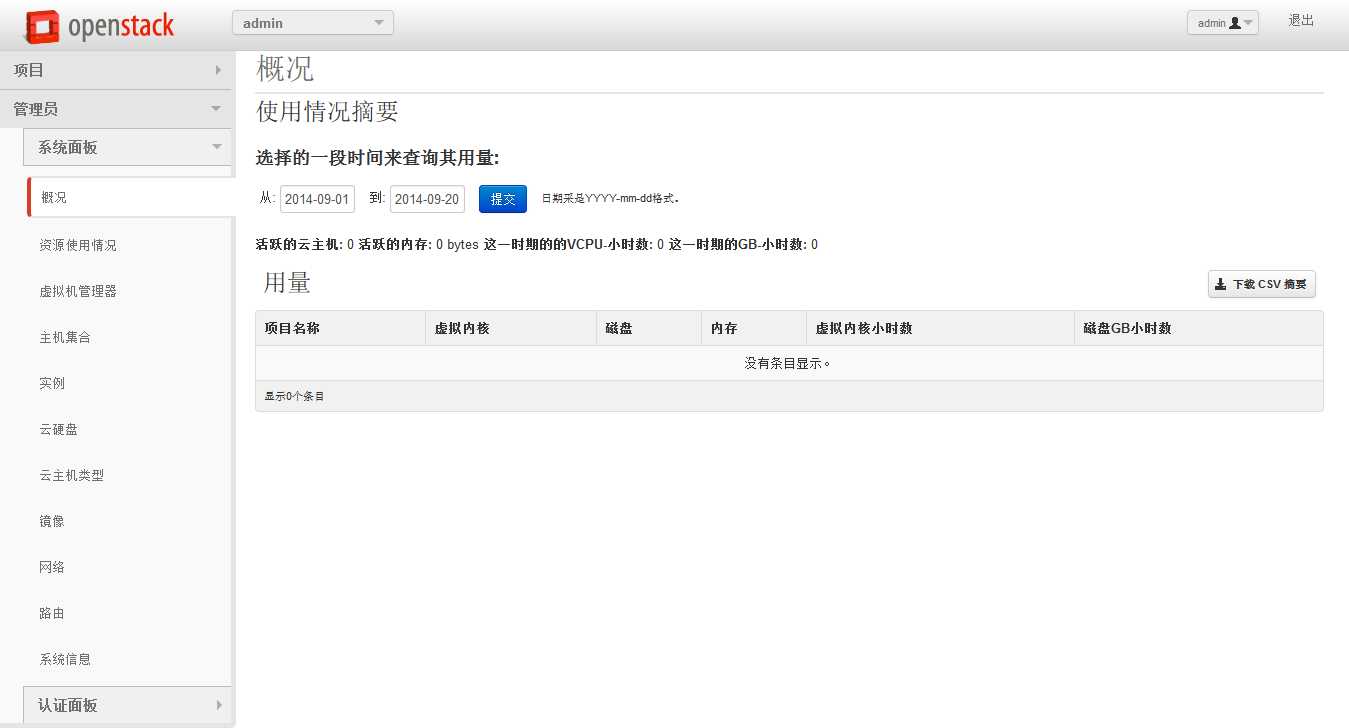Click the end date field 2014-09-20
Image resolution: width=1349 pixels, height=728 pixels.
[427, 199]
